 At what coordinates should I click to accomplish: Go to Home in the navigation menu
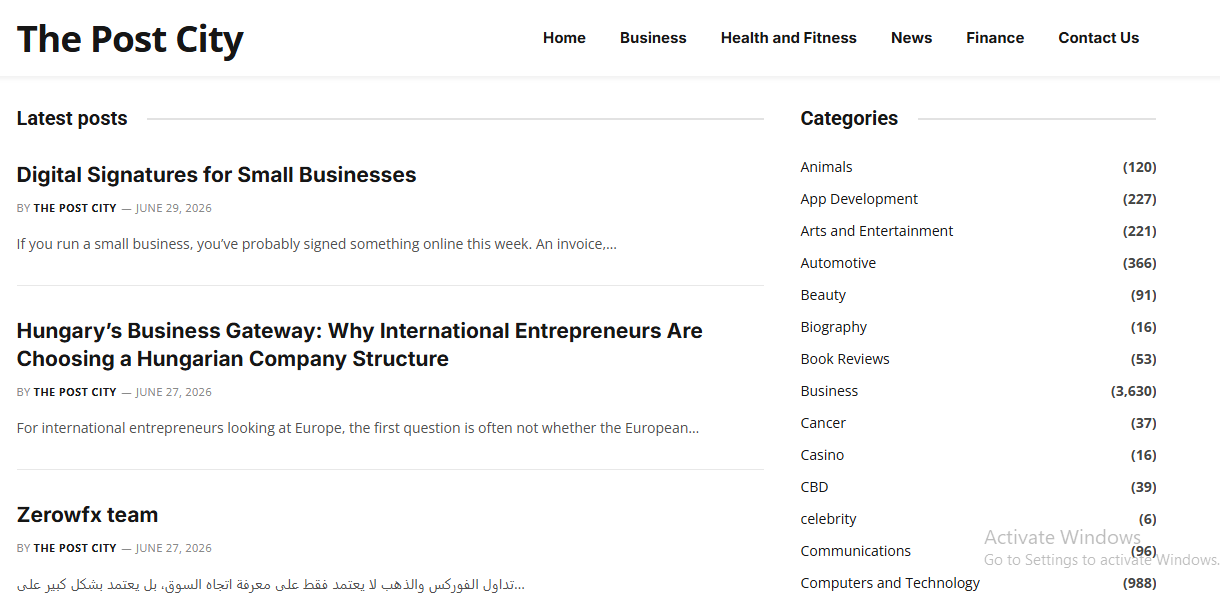coord(564,38)
